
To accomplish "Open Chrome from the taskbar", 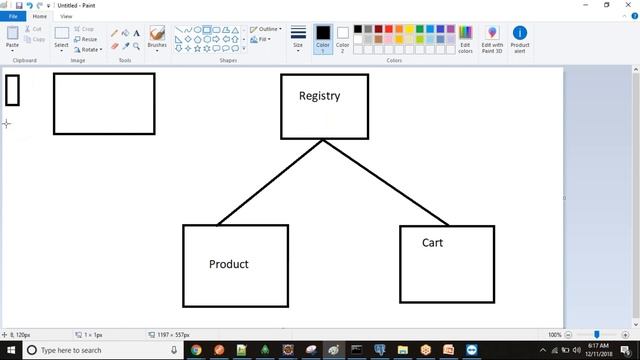I will point(196,350).
